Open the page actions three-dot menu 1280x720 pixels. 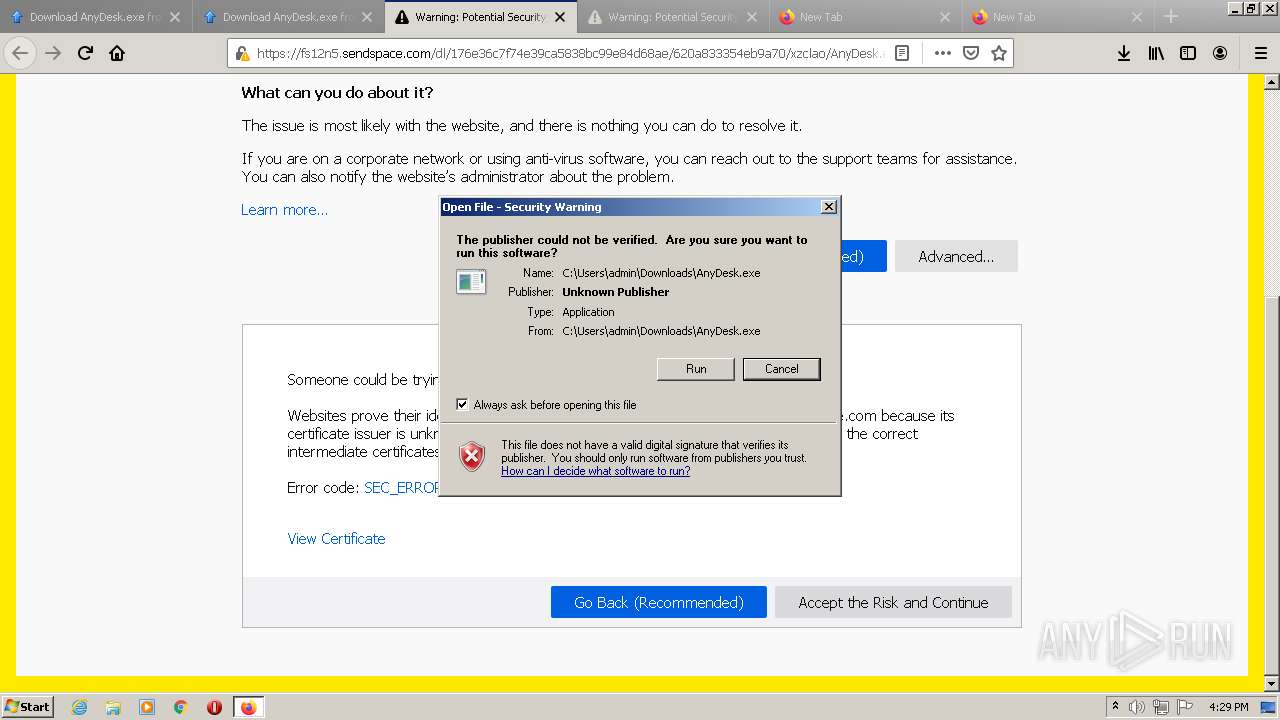(x=942, y=53)
